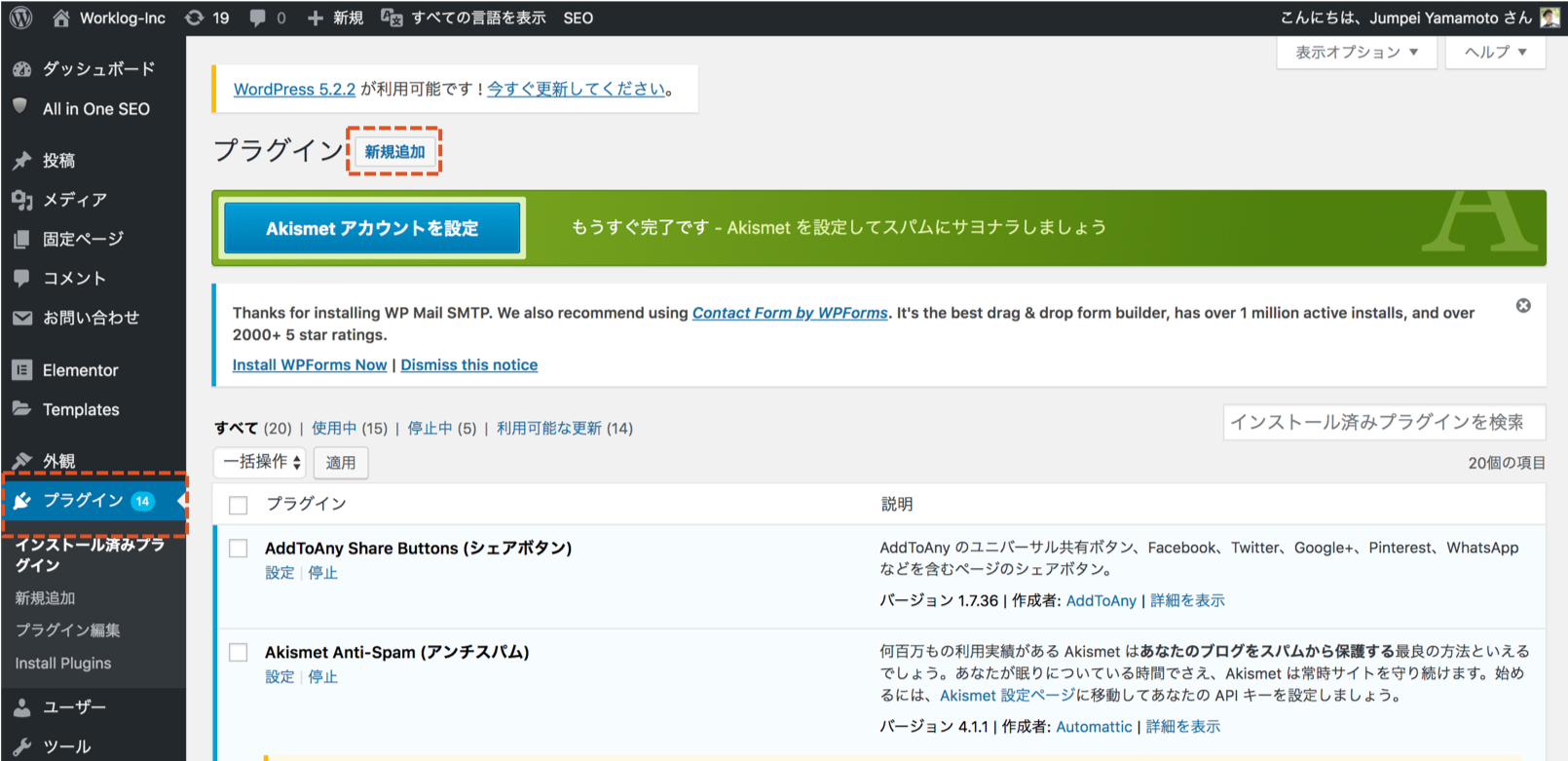
Task: Open Templates folder in sidebar
Action: pyautogui.click(x=81, y=409)
